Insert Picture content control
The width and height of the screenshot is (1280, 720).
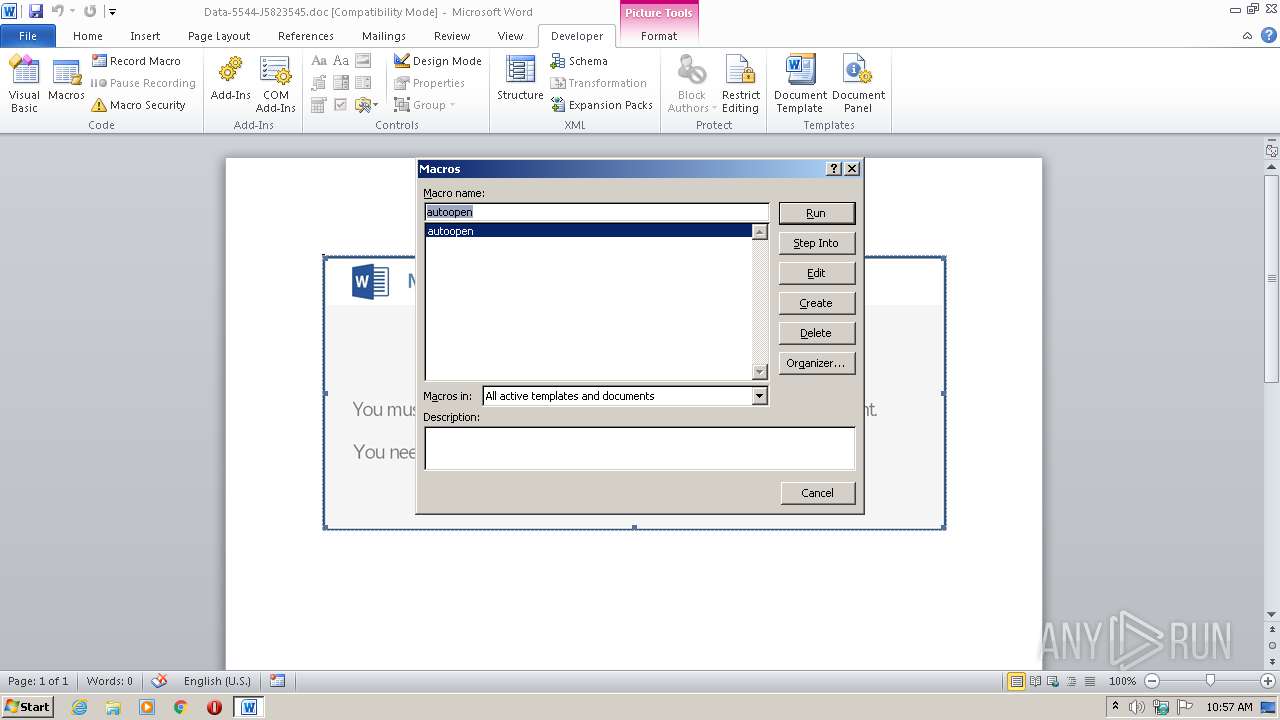click(363, 61)
